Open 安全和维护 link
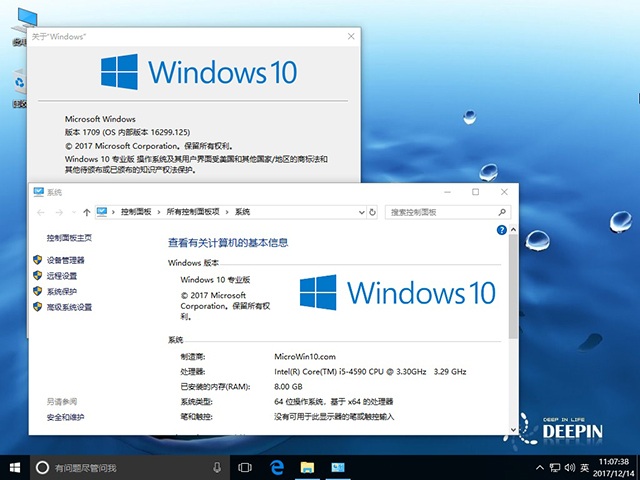The width and height of the screenshot is (640, 480). pyautogui.click(x=65, y=417)
